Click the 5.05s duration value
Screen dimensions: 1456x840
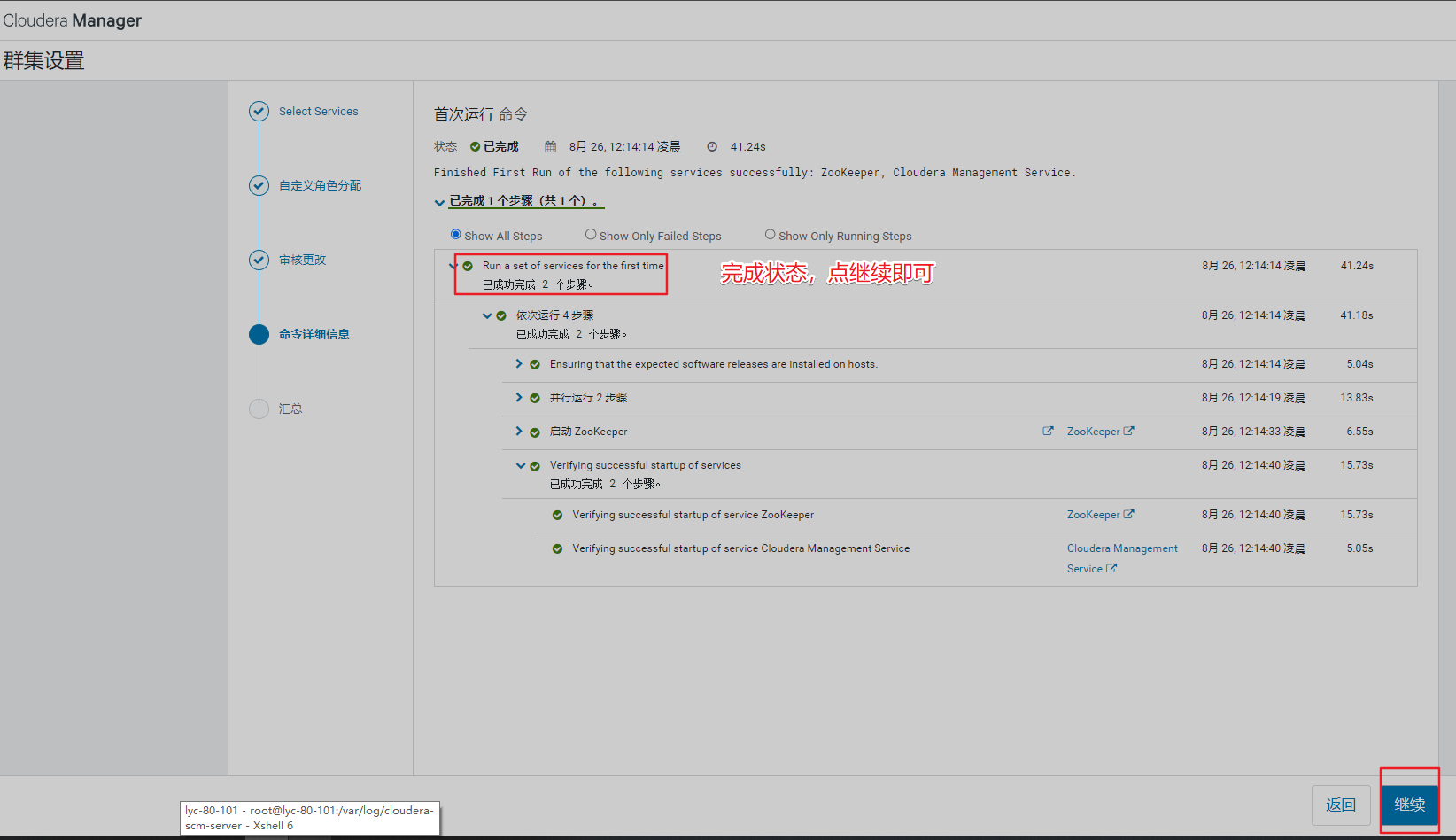coord(1359,548)
